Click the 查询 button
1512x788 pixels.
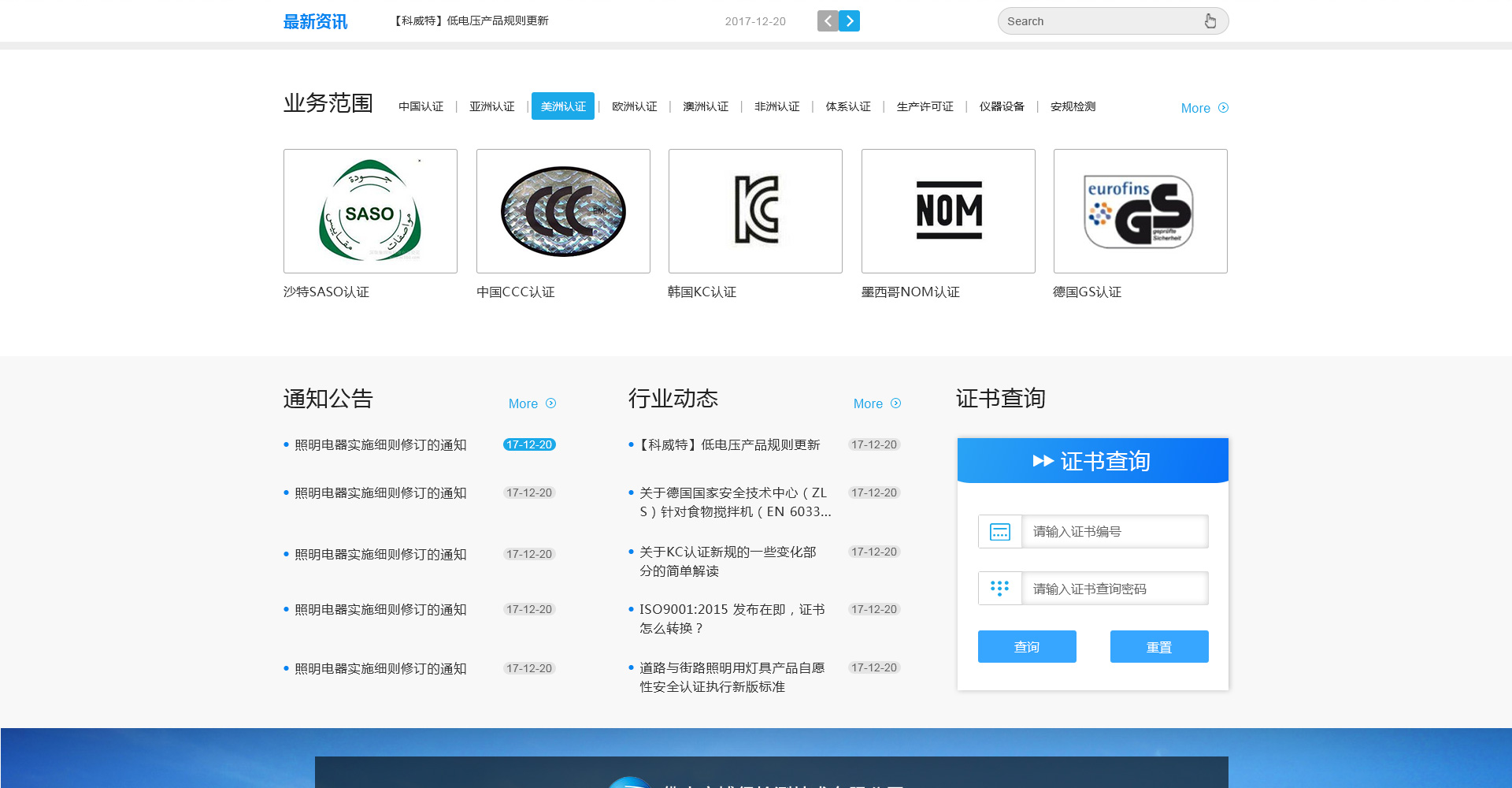click(x=1027, y=647)
